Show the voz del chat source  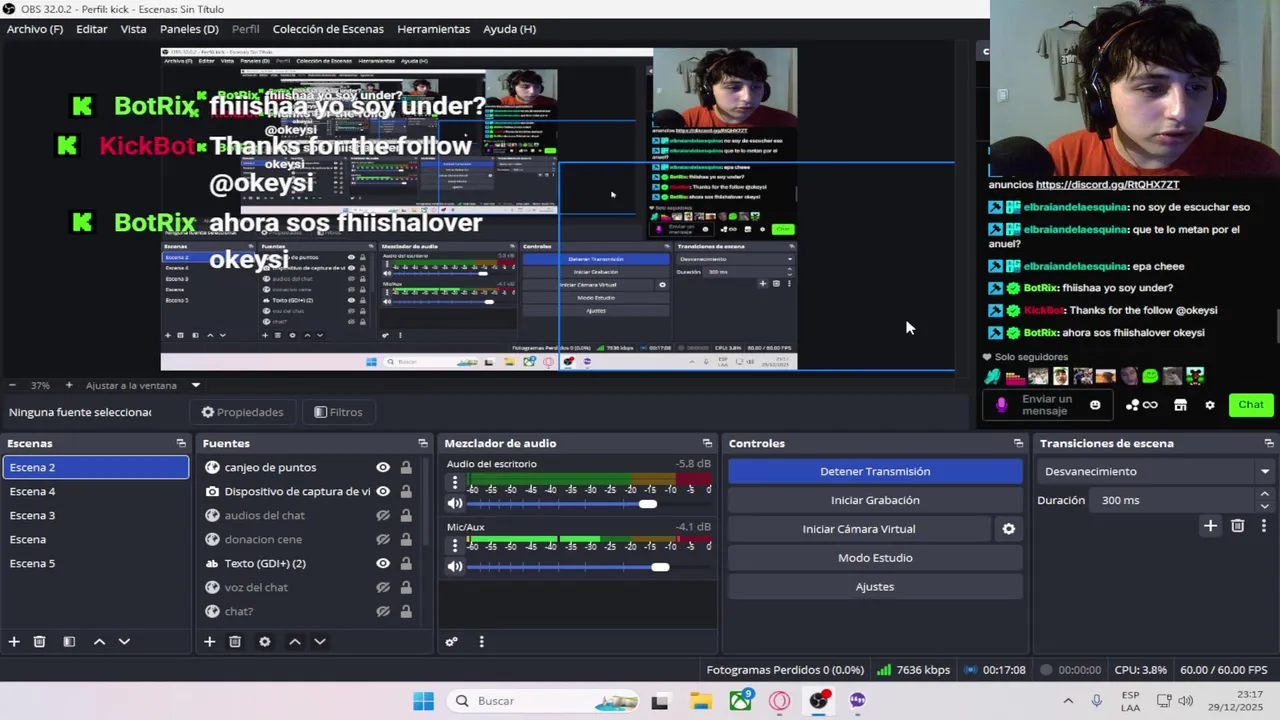coord(383,587)
